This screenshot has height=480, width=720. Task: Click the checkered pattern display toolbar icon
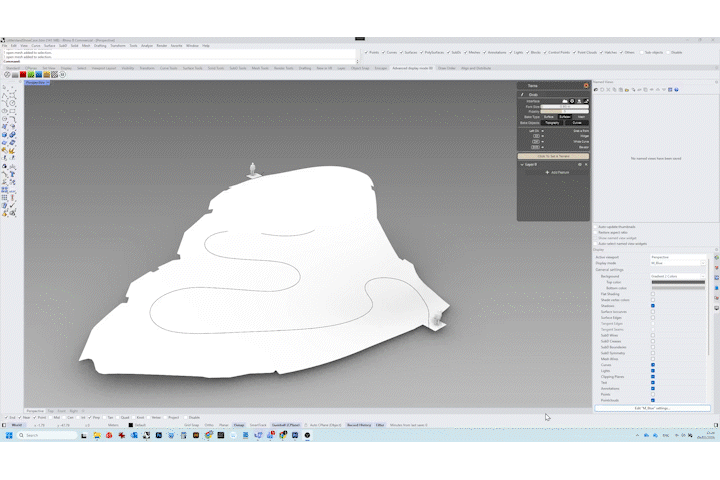54,74
